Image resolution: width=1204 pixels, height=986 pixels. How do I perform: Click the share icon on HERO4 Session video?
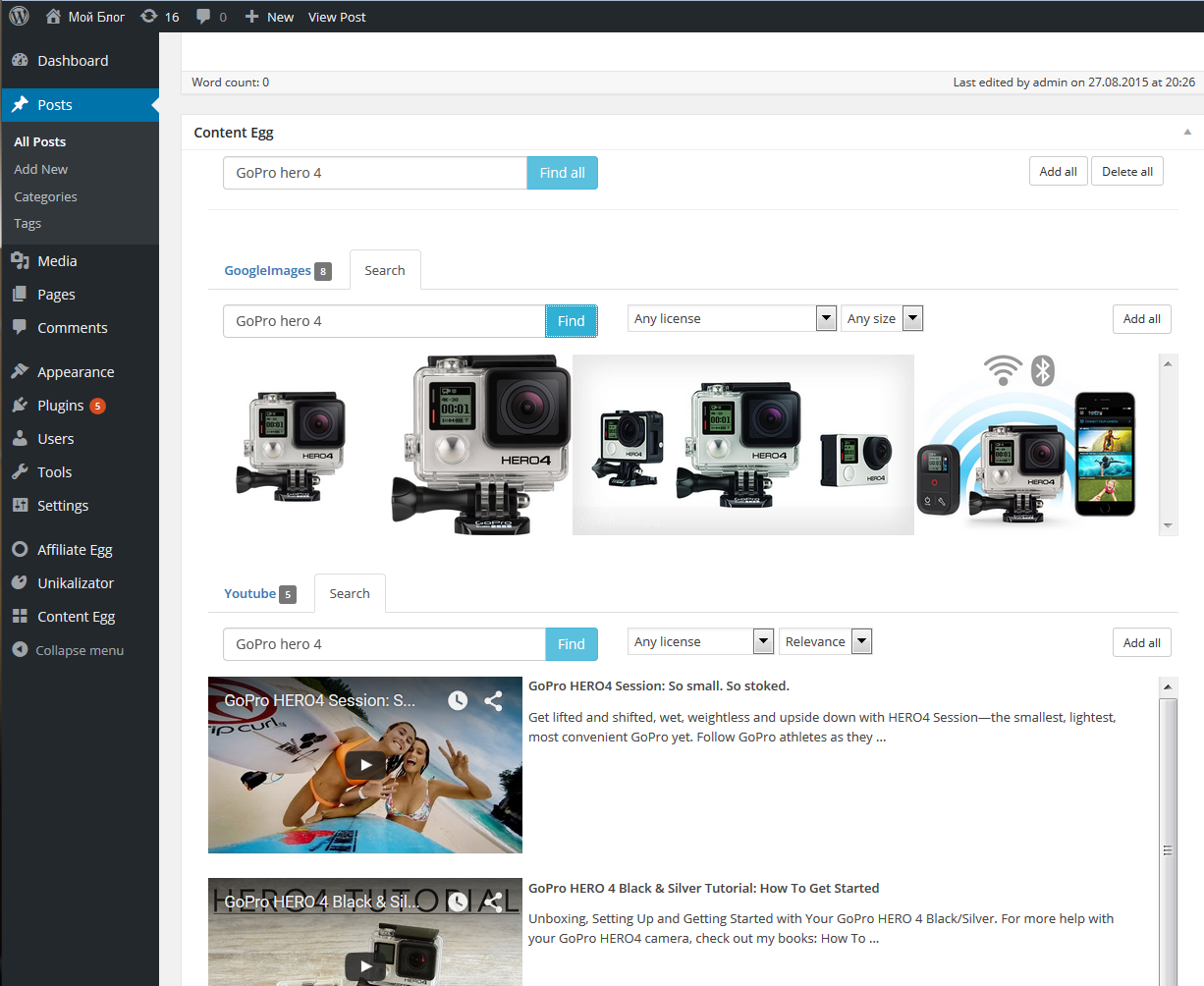click(x=493, y=700)
